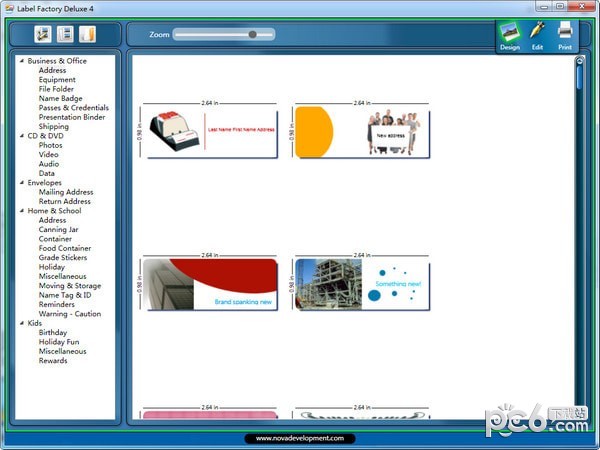
Task: Select Name Badge labels
Action: (x=60, y=98)
